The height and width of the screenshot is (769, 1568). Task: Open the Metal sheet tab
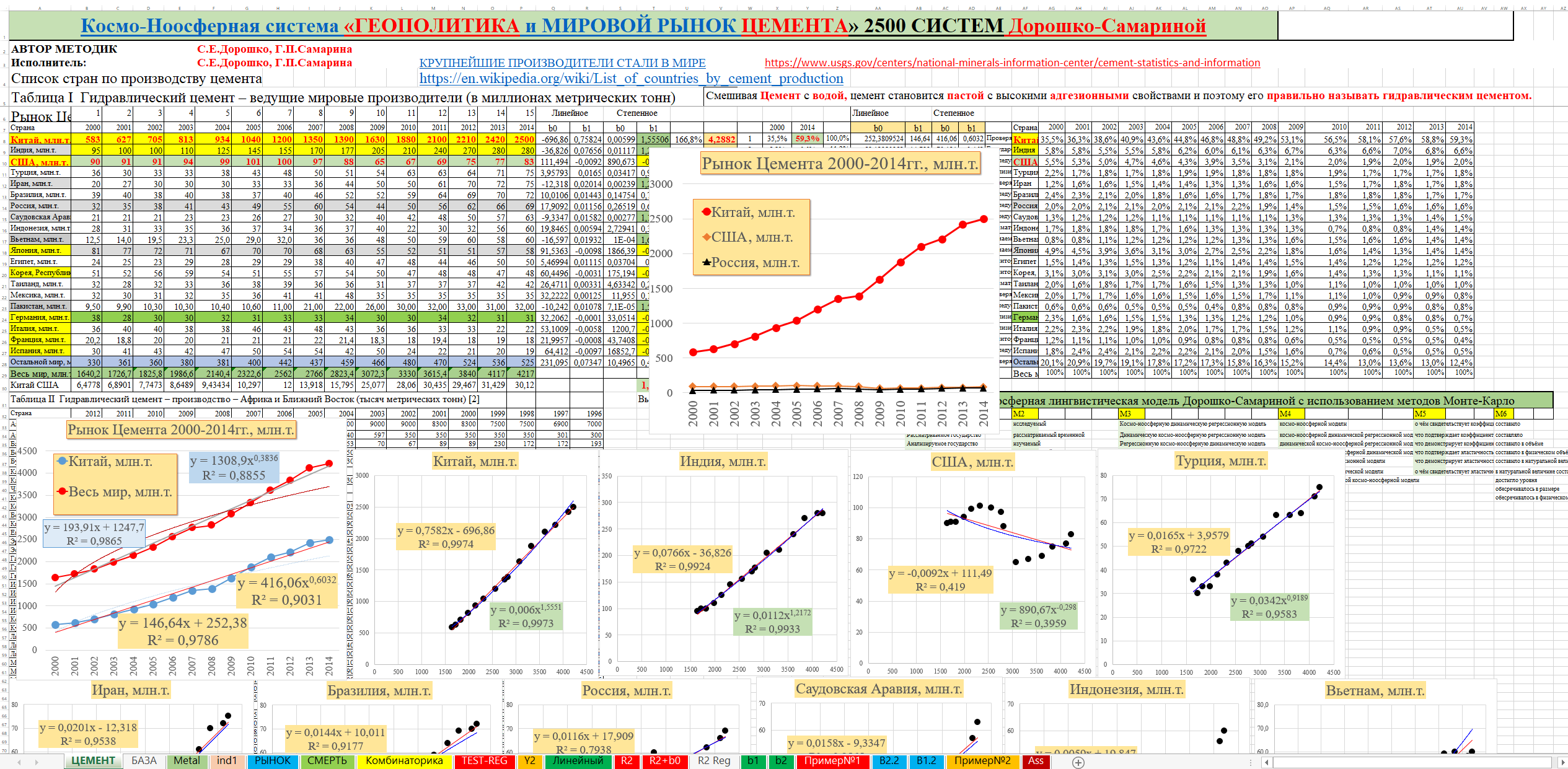(x=187, y=761)
